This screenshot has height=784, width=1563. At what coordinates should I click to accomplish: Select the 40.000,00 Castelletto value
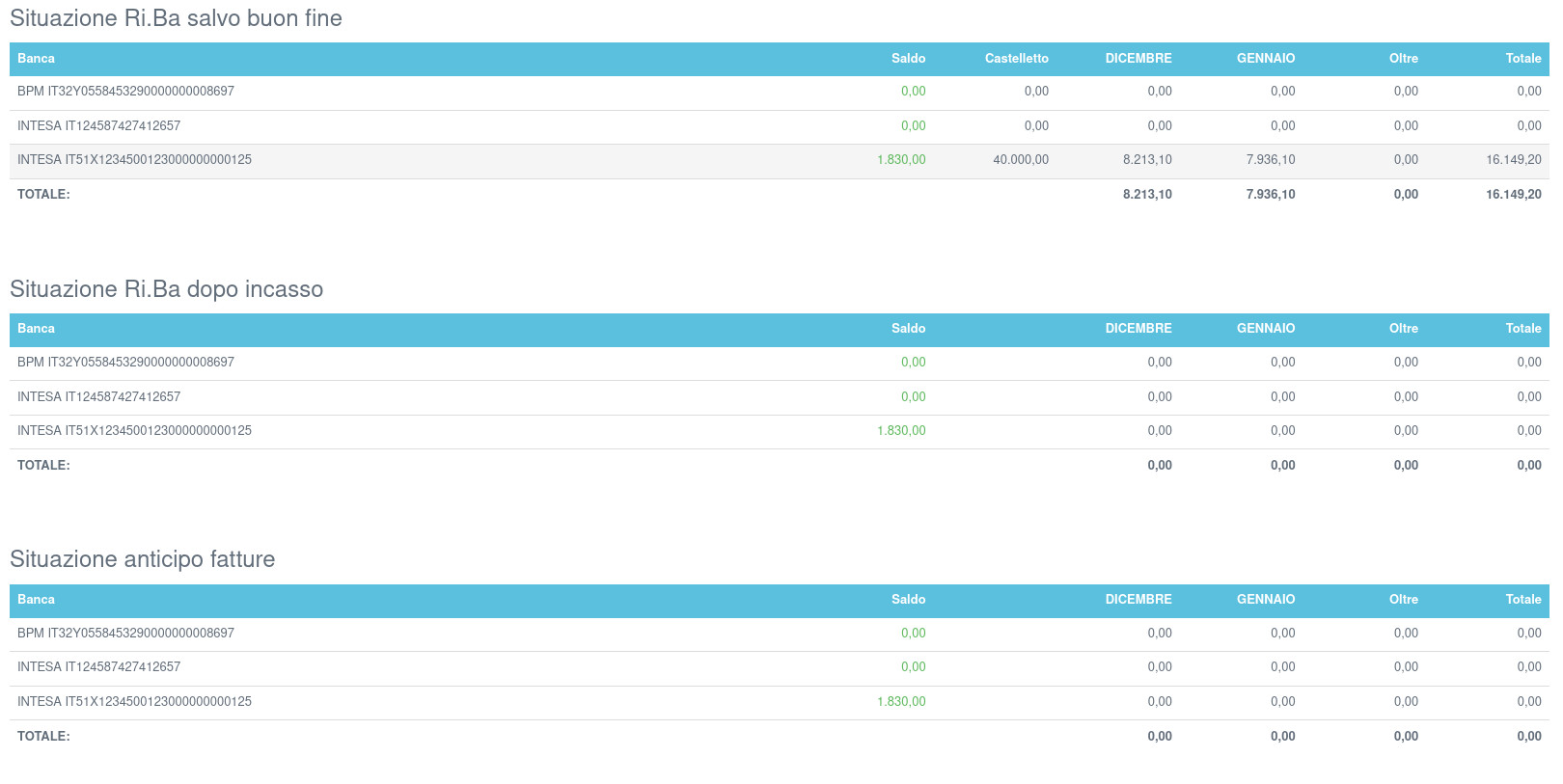(x=1020, y=160)
